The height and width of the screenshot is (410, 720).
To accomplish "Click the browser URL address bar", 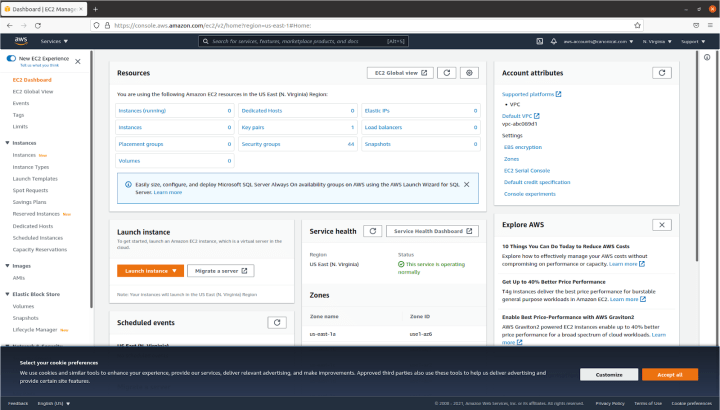I will point(367,26).
